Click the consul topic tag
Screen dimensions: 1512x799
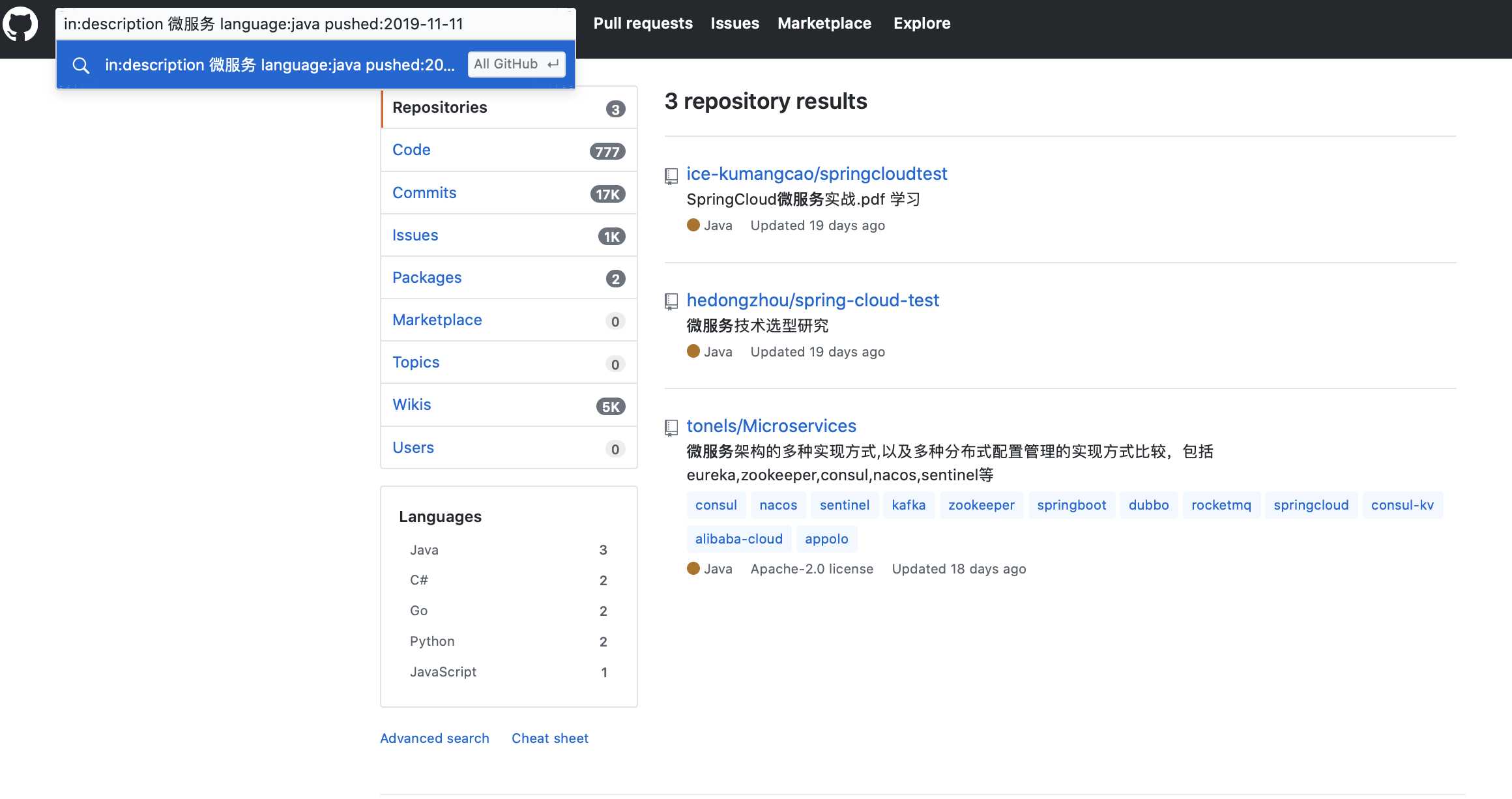coord(716,505)
